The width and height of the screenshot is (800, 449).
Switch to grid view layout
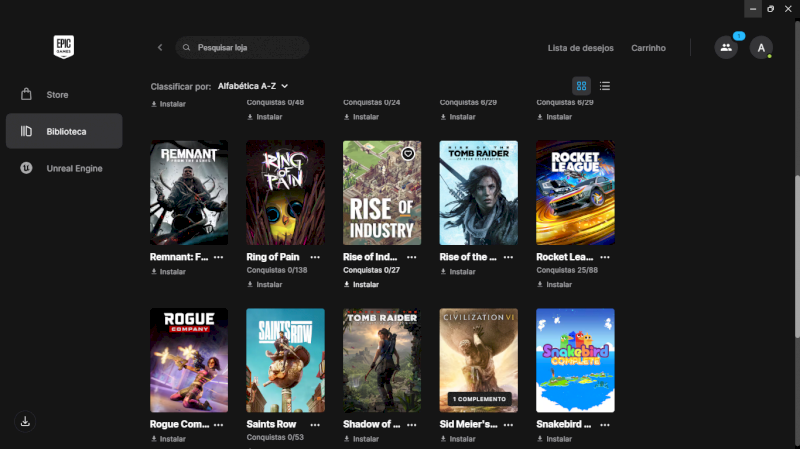pos(582,86)
